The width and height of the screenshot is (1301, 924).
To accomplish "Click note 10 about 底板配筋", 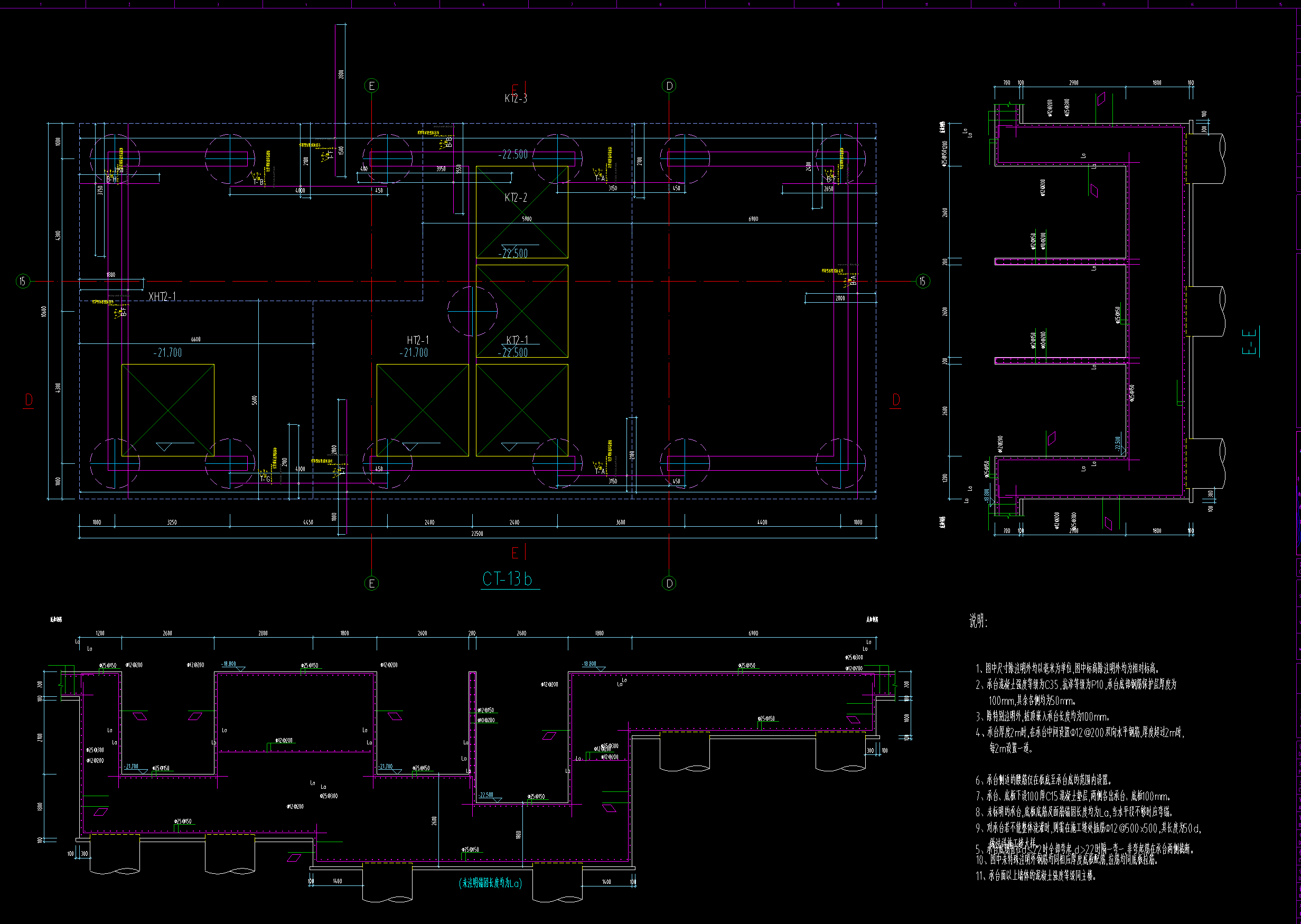I will 1066,859.
